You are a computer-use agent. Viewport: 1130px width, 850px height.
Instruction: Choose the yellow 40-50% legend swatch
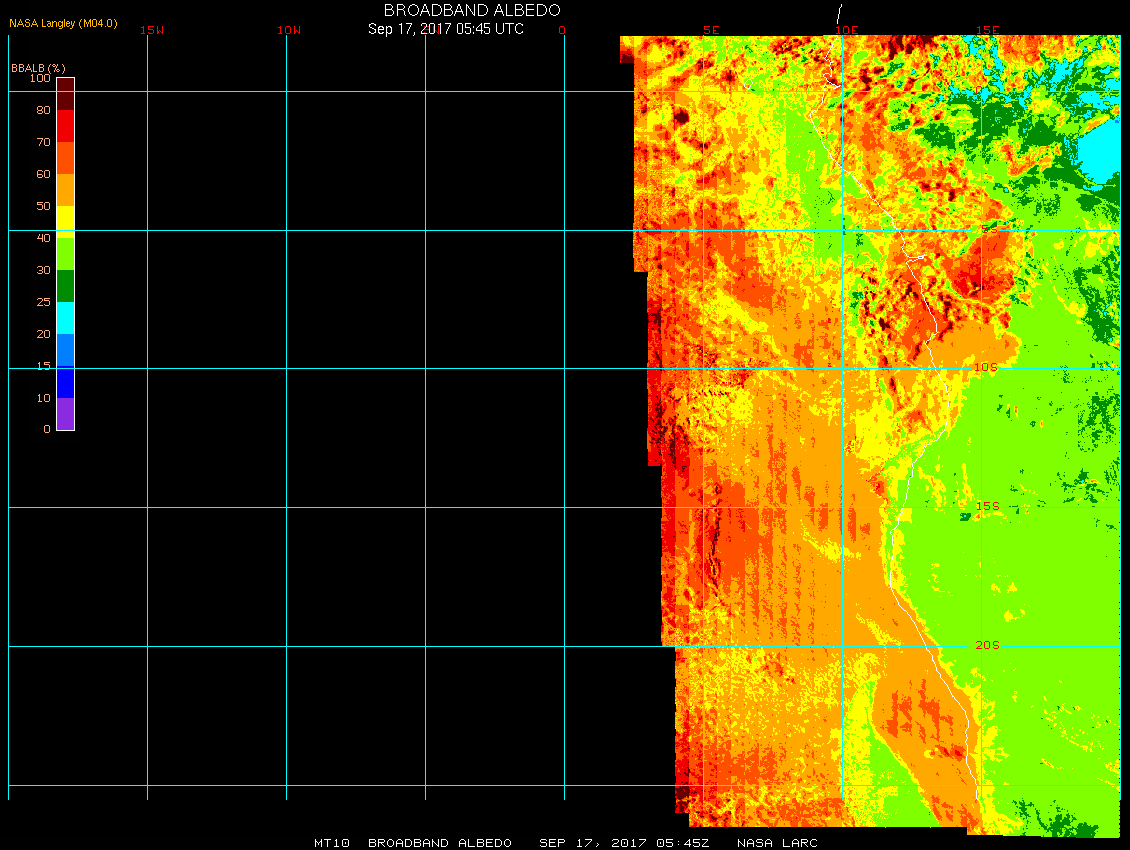pos(65,220)
